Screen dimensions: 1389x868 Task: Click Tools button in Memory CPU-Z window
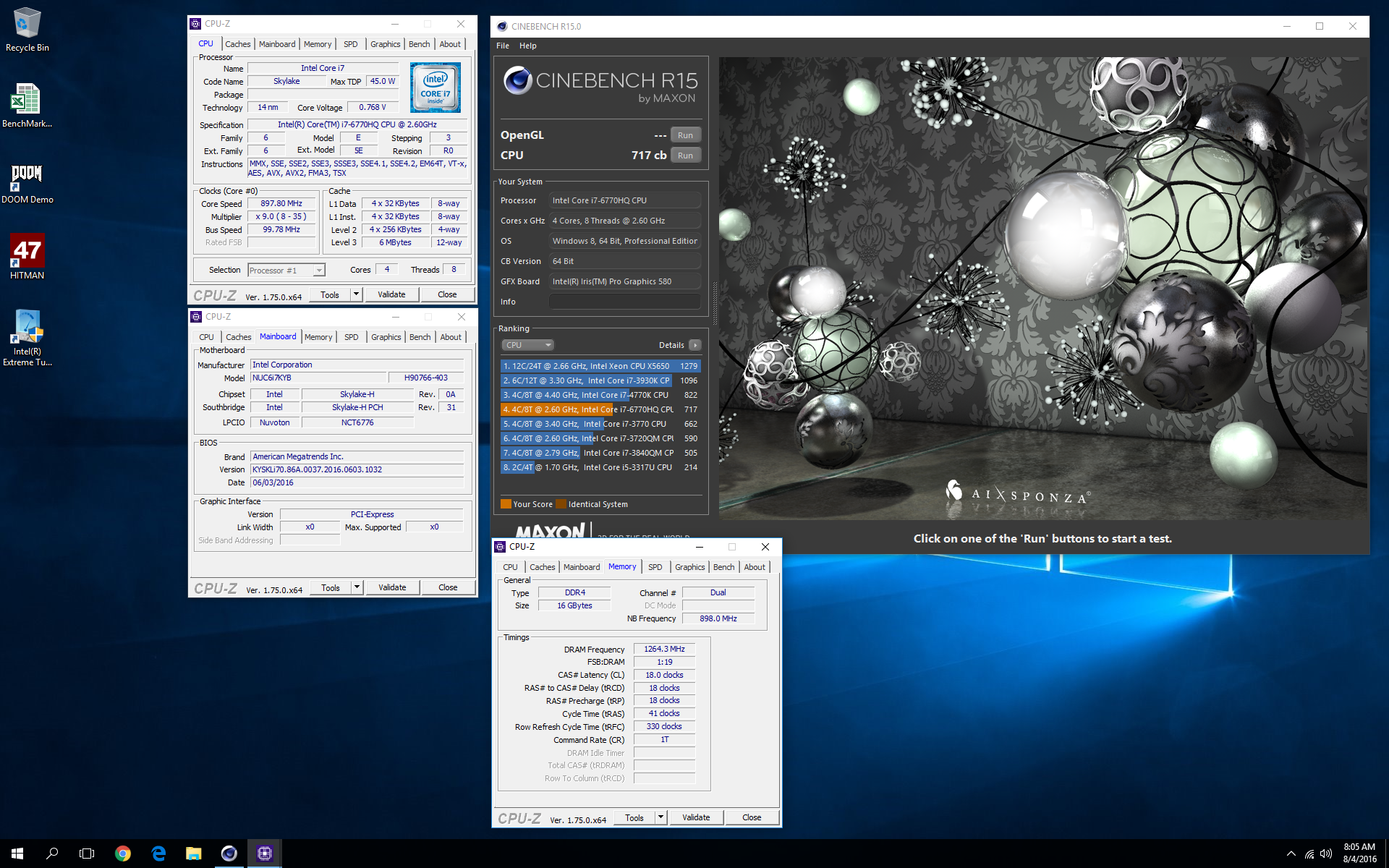pyautogui.click(x=634, y=817)
